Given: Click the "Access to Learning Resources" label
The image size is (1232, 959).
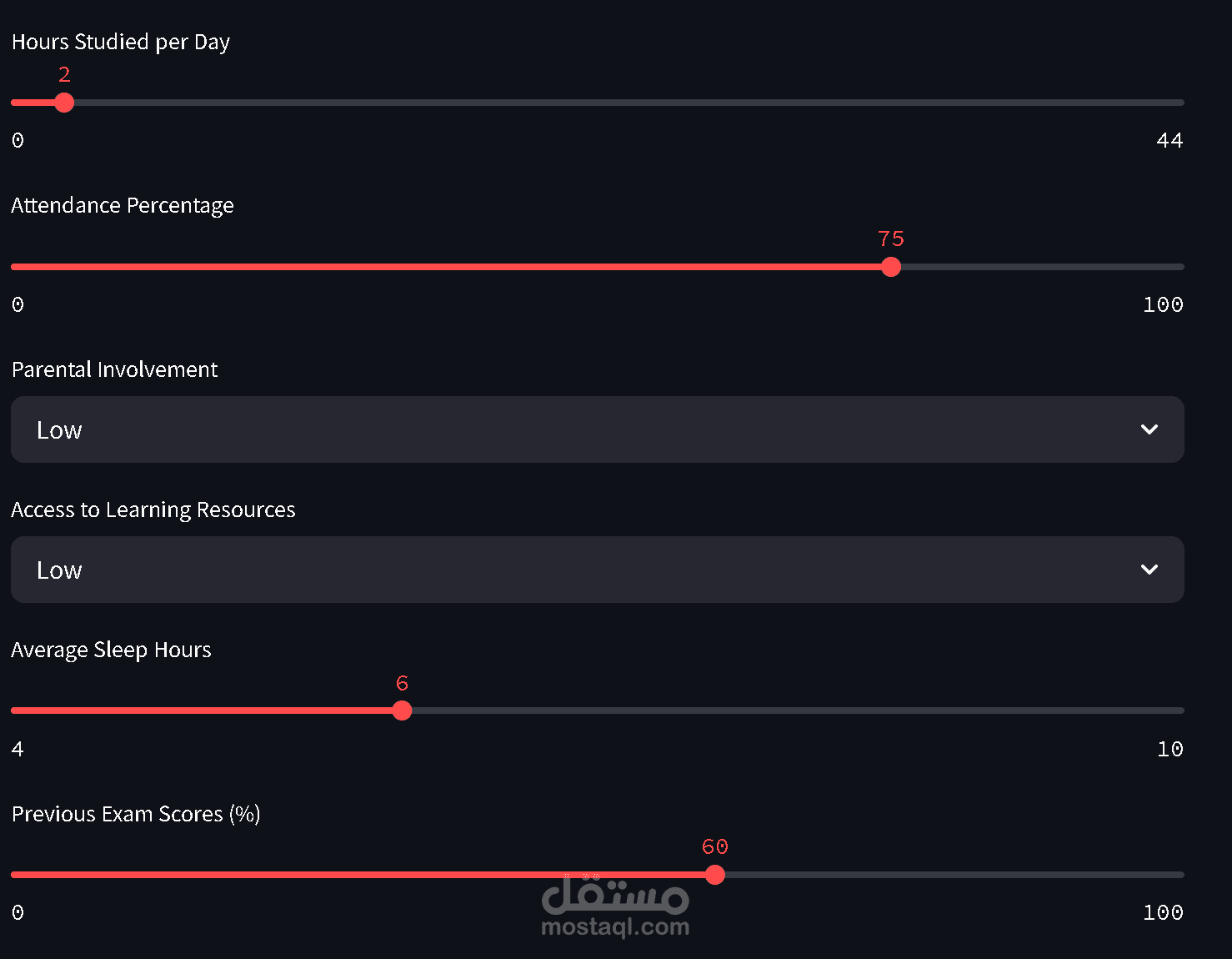Looking at the screenshot, I should pos(153,510).
